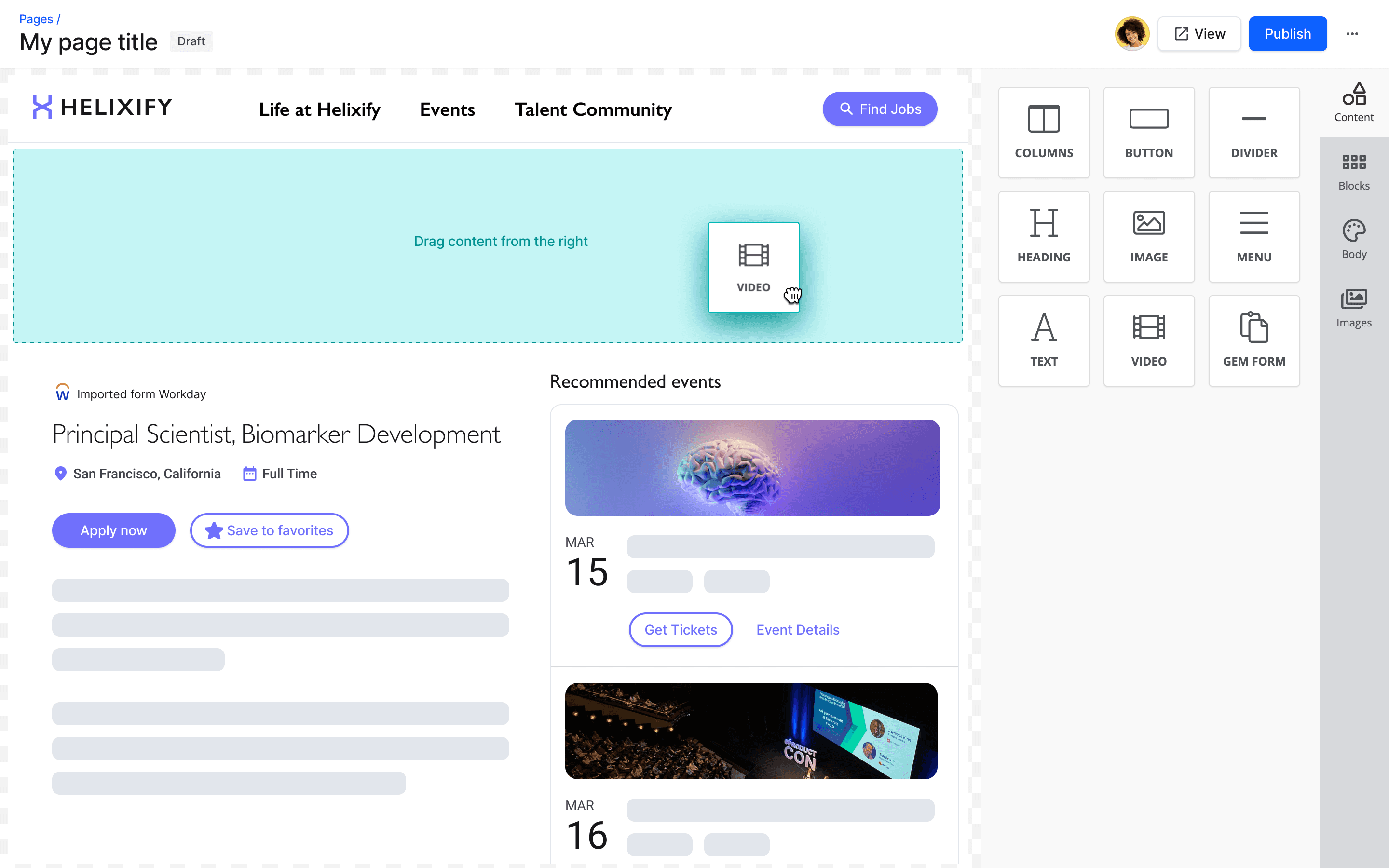
Task: Choose the Divider content element
Action: [1253, 133]
